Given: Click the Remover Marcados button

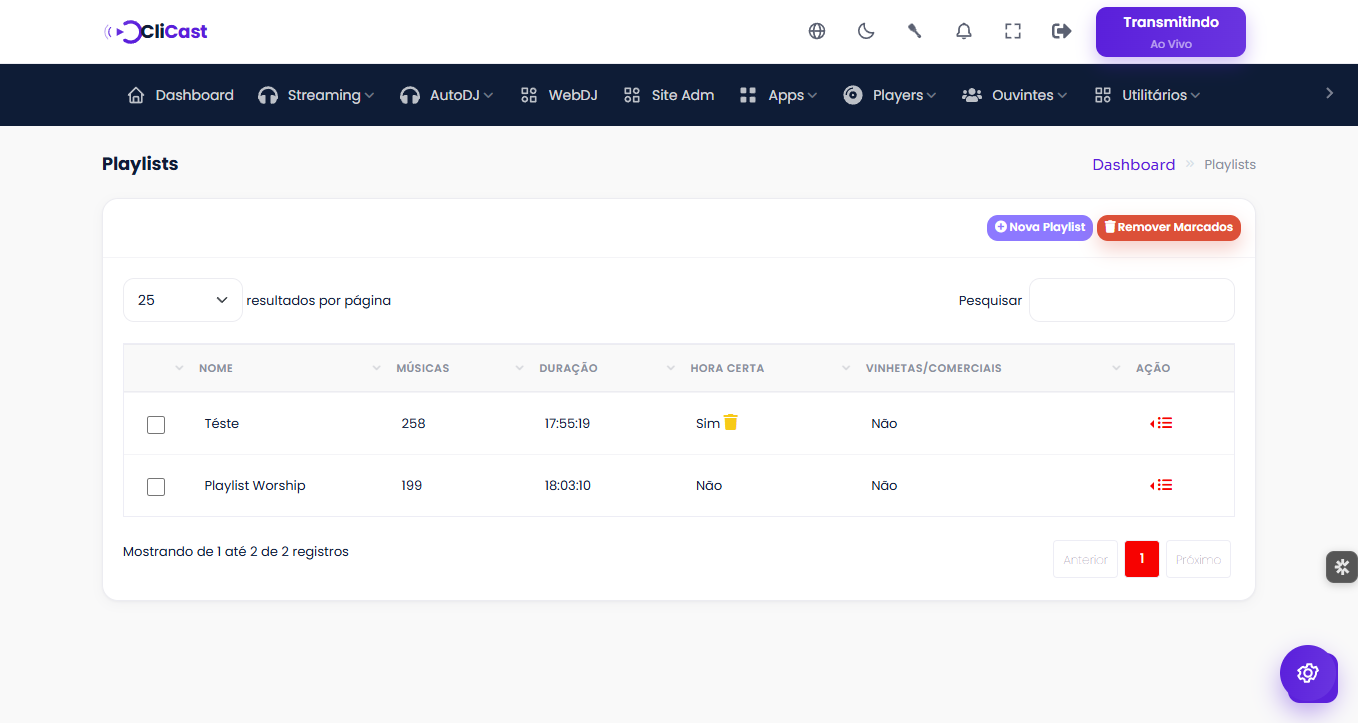Looking at the screenshot, I should pos(1169,227).
